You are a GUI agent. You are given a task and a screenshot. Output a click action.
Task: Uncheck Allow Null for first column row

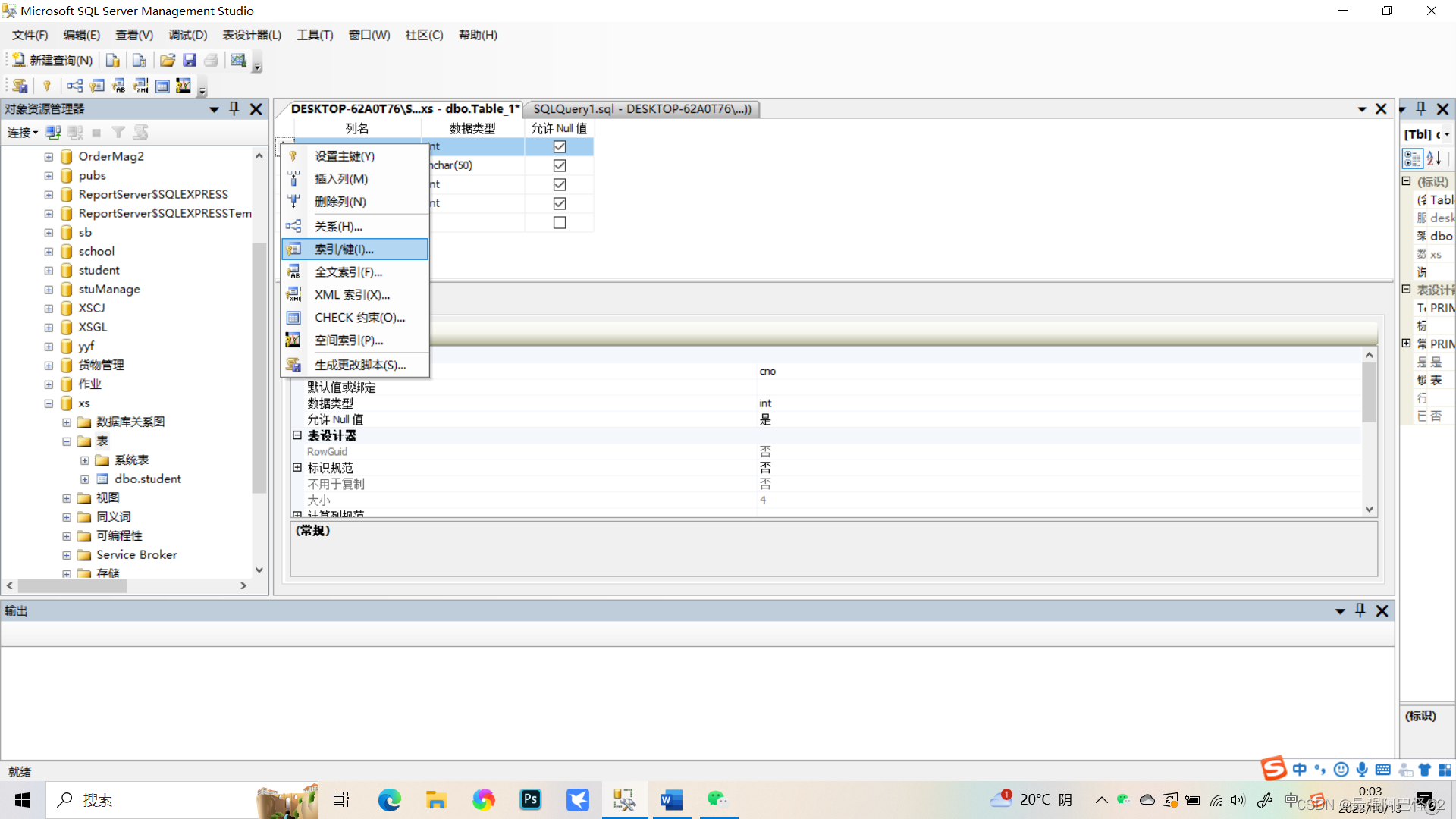tap(560, 146)
